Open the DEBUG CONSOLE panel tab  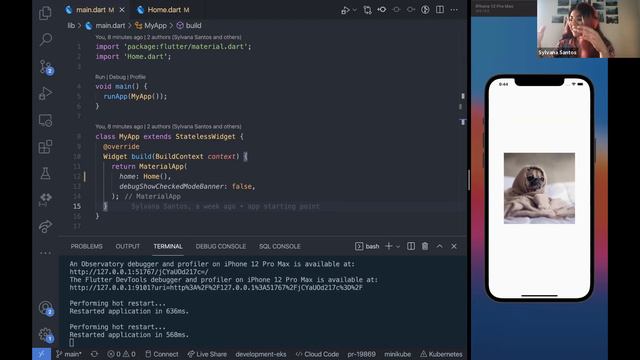click(x=221, y=247)
